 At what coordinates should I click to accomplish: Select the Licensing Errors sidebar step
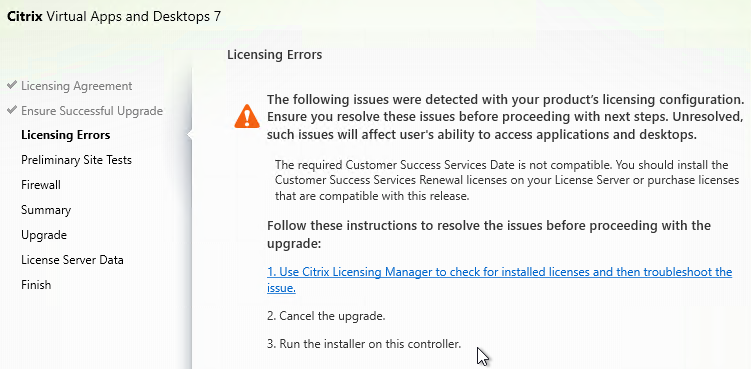tap(66, 135)
